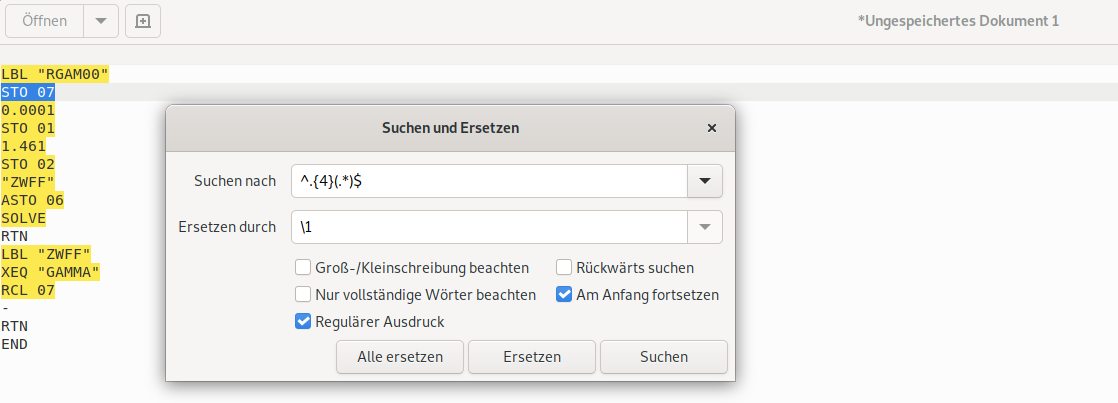Close the Suchen und Ersetzen dialog
This screenshot has width=1118, height=403.
[712, 128]
